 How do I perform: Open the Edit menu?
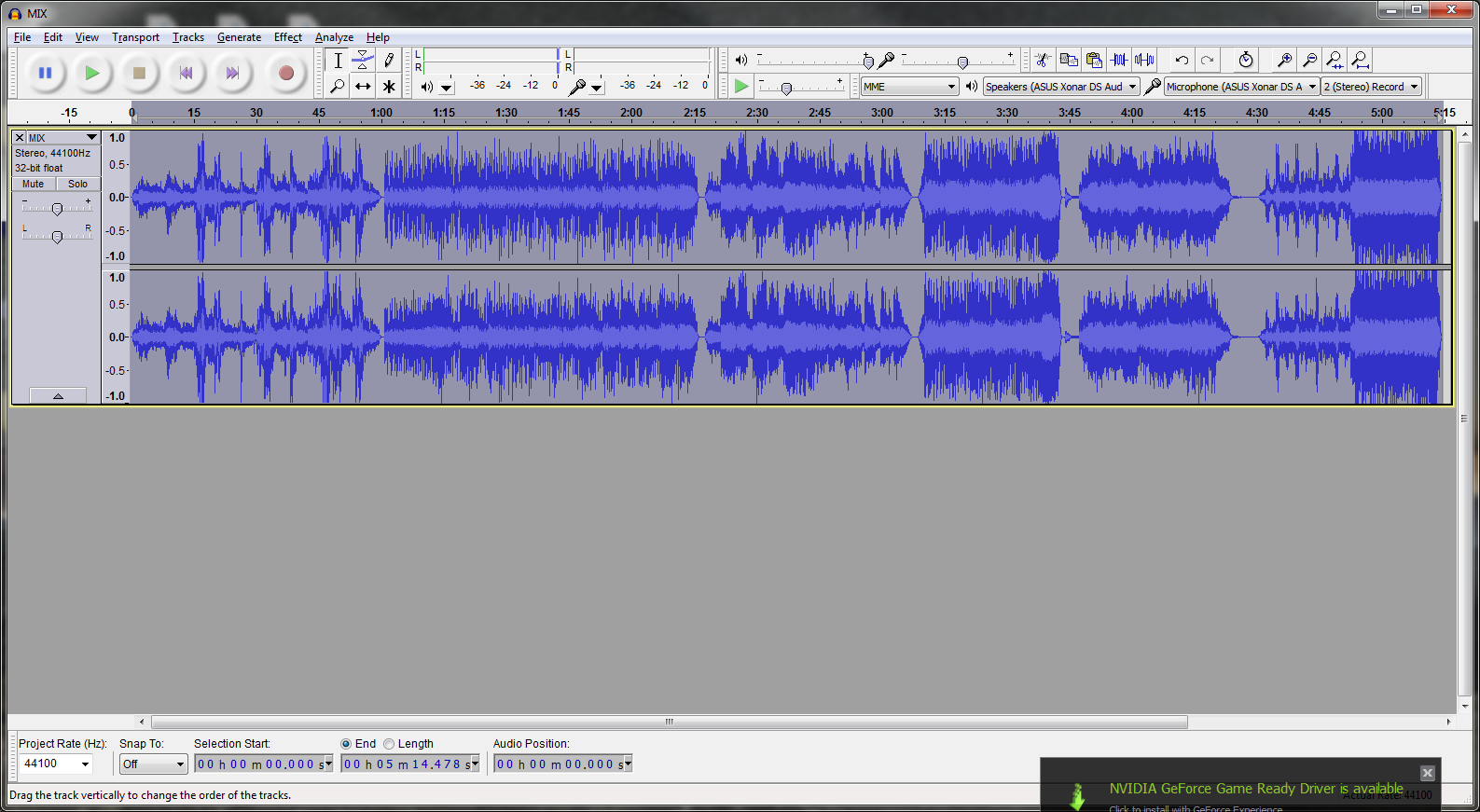pyautogui.click(x=53, y=37)
